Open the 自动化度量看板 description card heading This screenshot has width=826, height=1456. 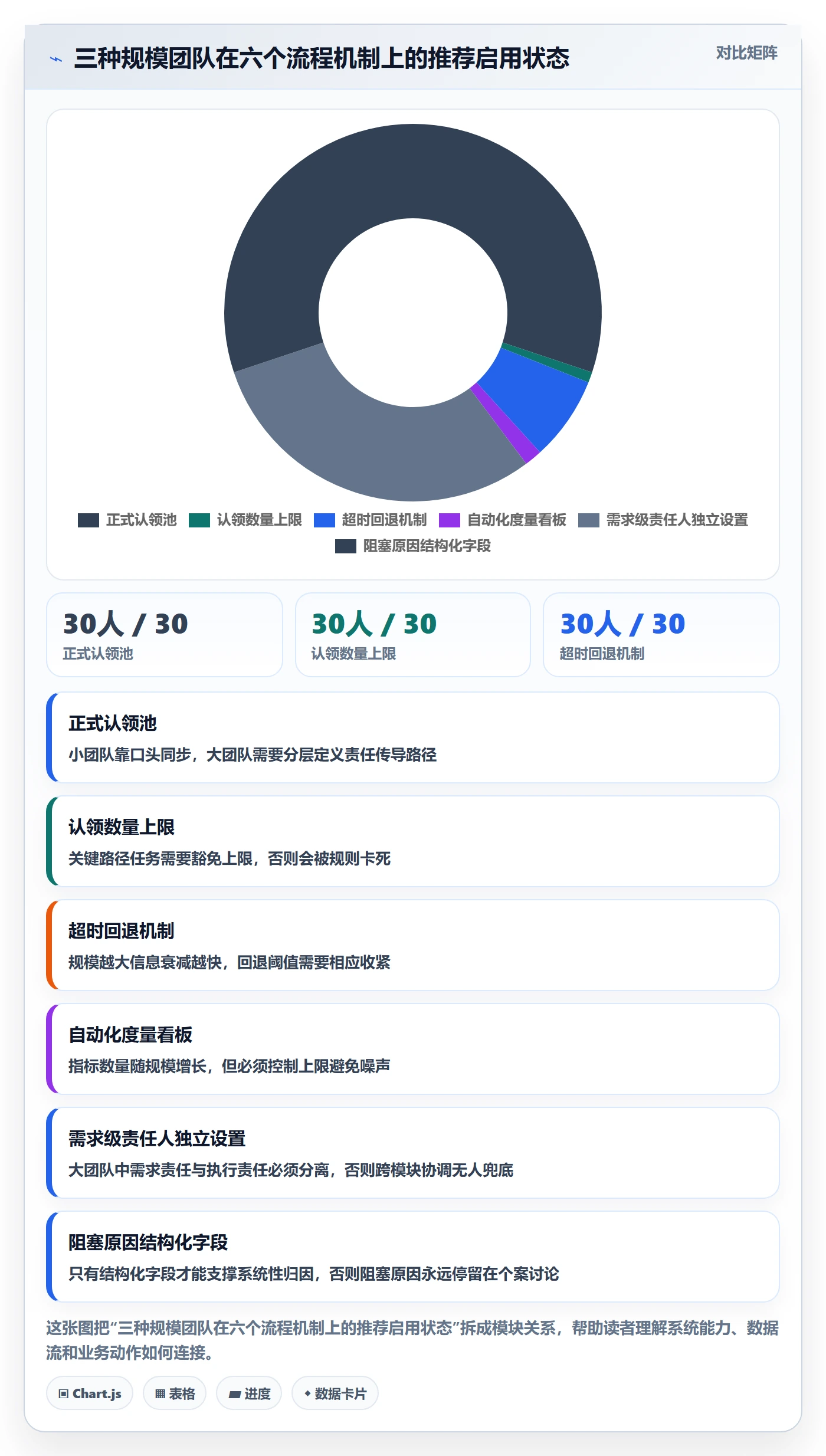coord(130,1035)
